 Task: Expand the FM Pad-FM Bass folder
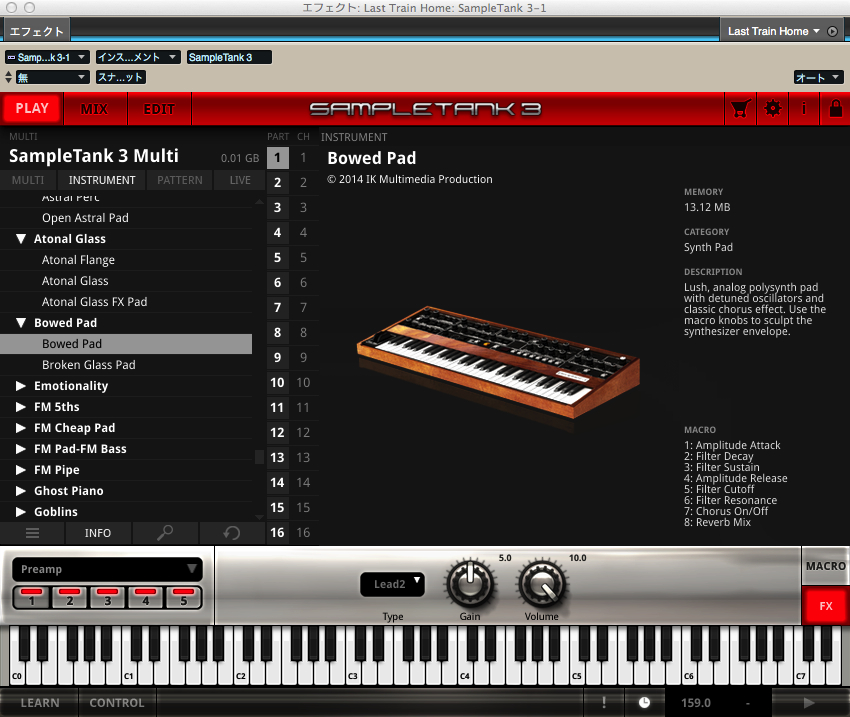click(21, 449)
